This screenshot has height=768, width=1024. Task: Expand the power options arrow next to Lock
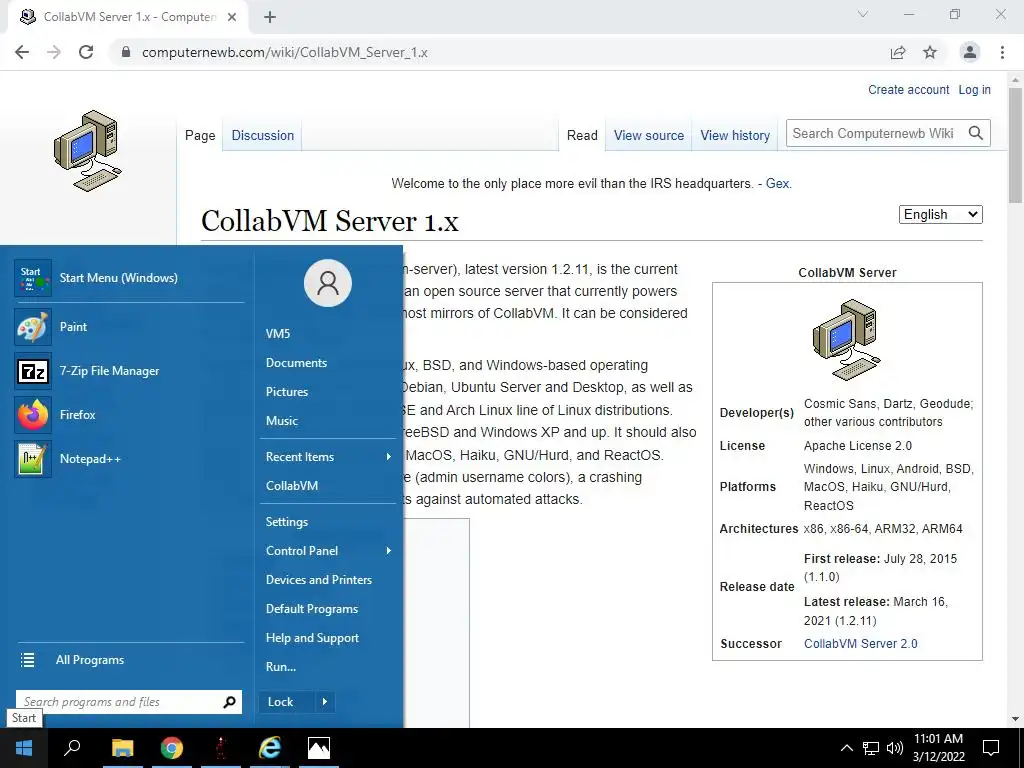point(325,702)
